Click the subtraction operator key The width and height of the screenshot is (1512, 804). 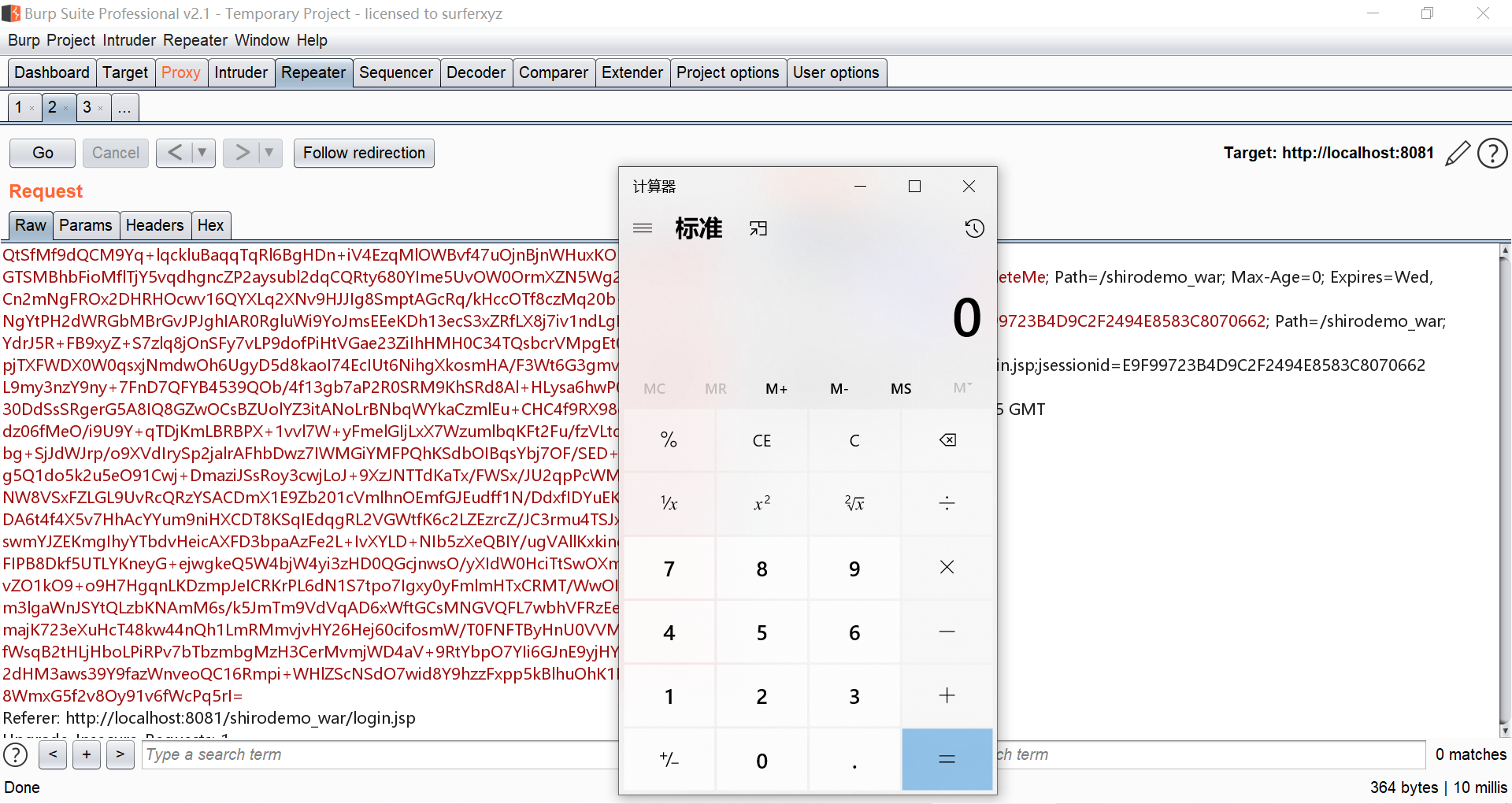pyautogui.click(x=947, y=632)
